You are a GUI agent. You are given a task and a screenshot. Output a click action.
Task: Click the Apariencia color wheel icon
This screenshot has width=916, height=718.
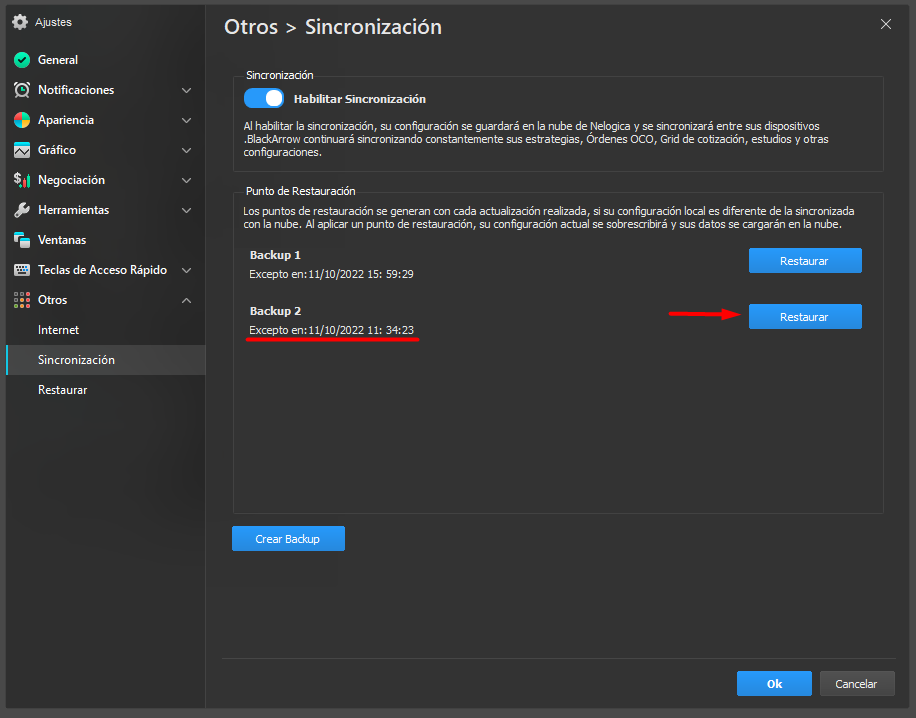21,120
